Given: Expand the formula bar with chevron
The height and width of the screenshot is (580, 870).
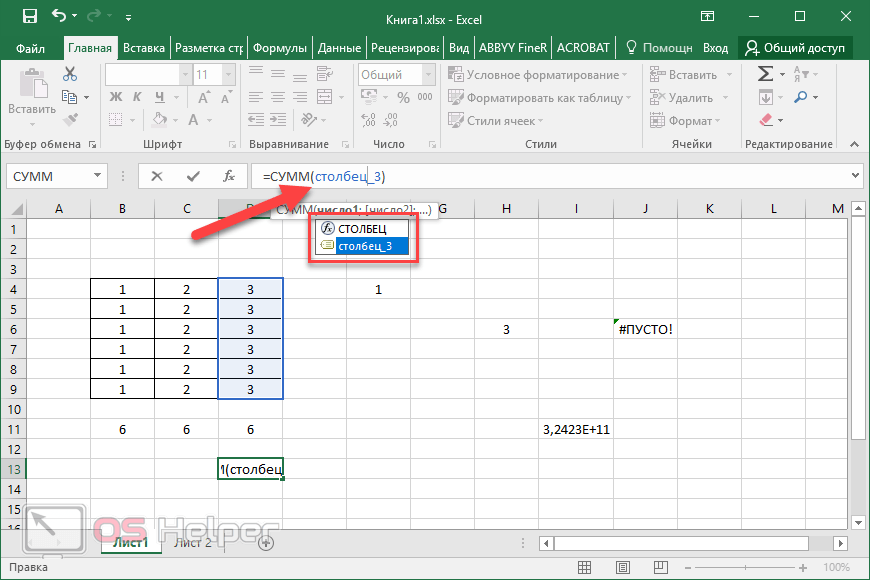Looking at the screenshot, I should pyautogui.click(x=855, y=176).
